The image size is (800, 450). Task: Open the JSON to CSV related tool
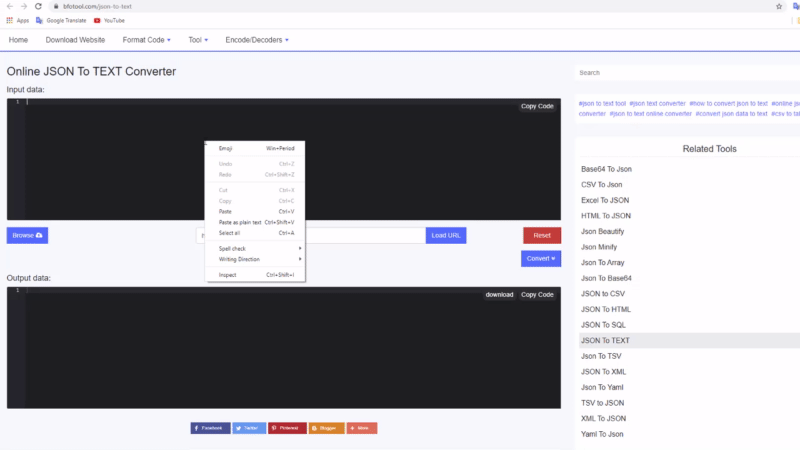pos(603,294)
